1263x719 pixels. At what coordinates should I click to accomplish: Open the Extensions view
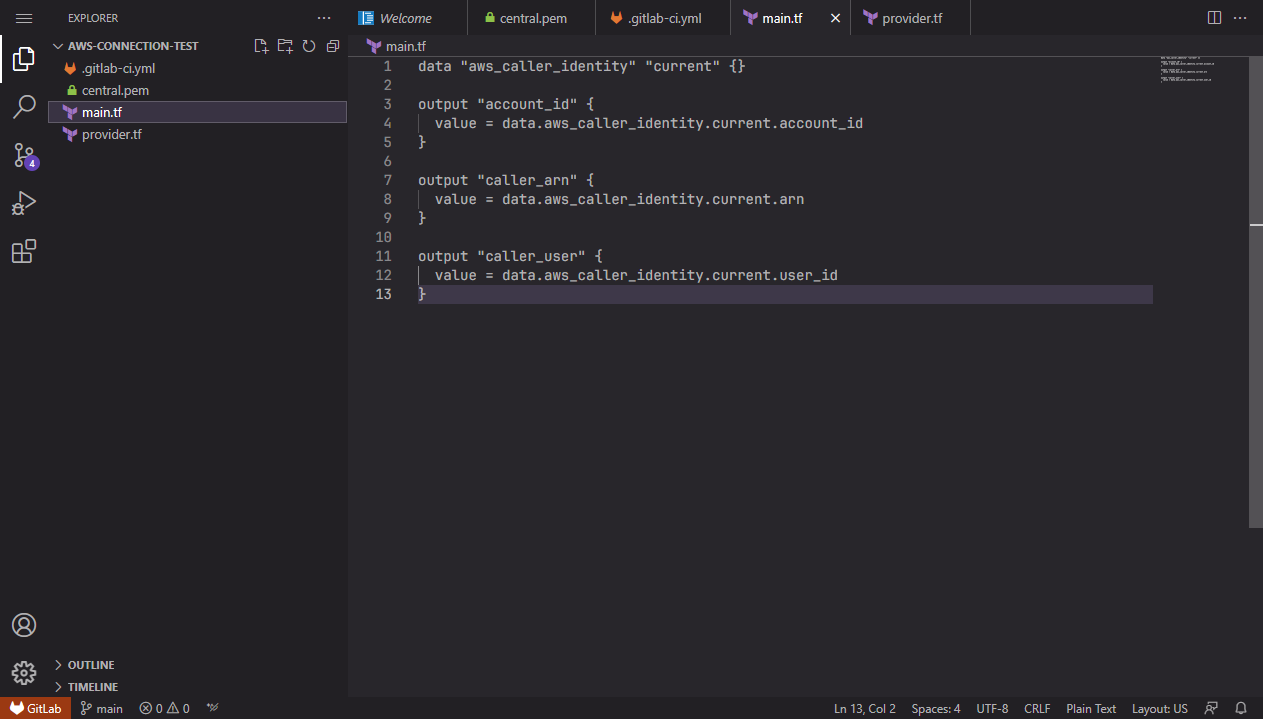pos(24,251)
